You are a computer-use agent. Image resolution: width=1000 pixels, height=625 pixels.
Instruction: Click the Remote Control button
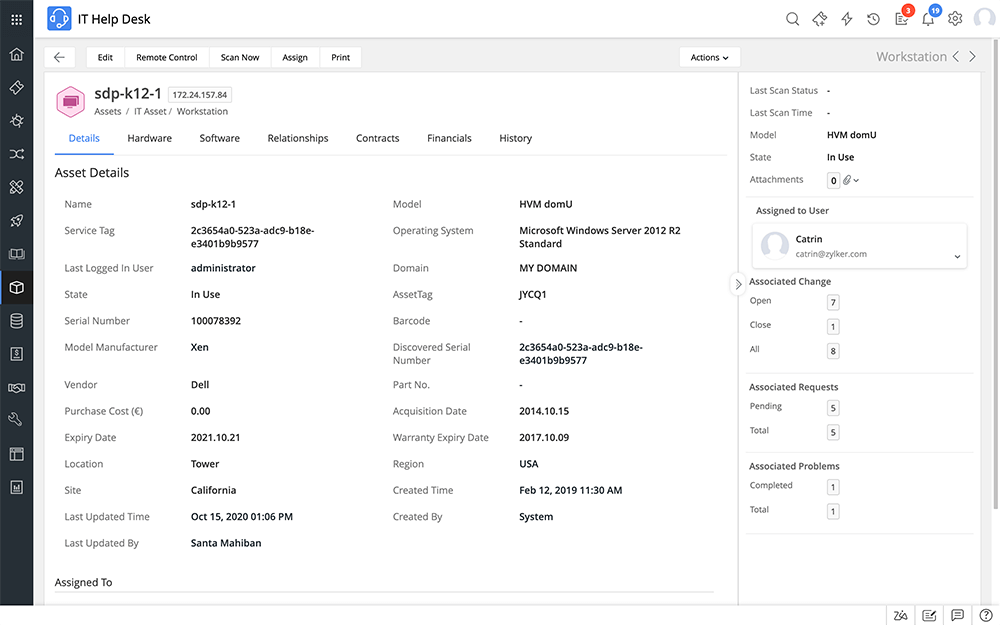[166, 57]
